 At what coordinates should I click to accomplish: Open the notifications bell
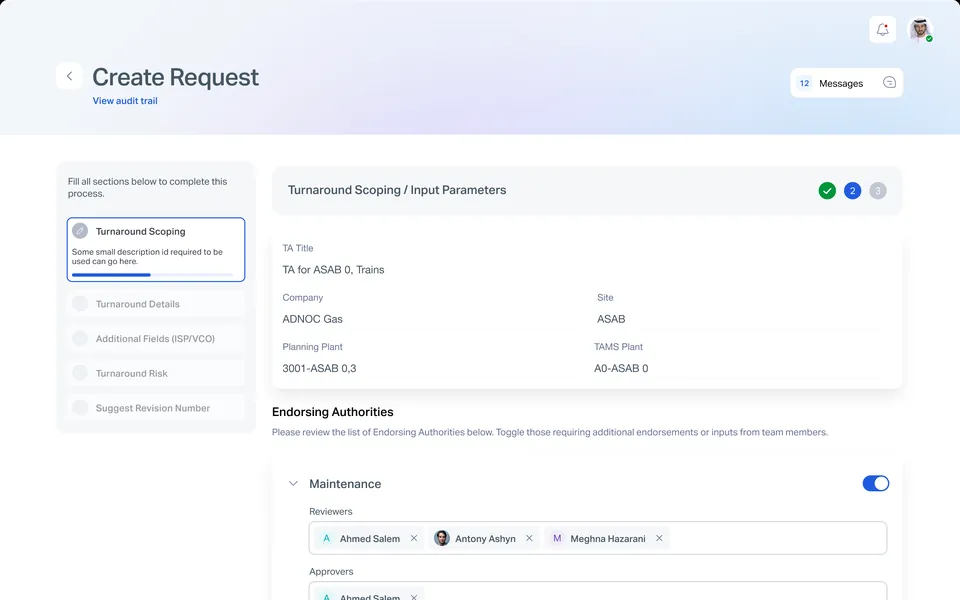(x=882, y=29)
